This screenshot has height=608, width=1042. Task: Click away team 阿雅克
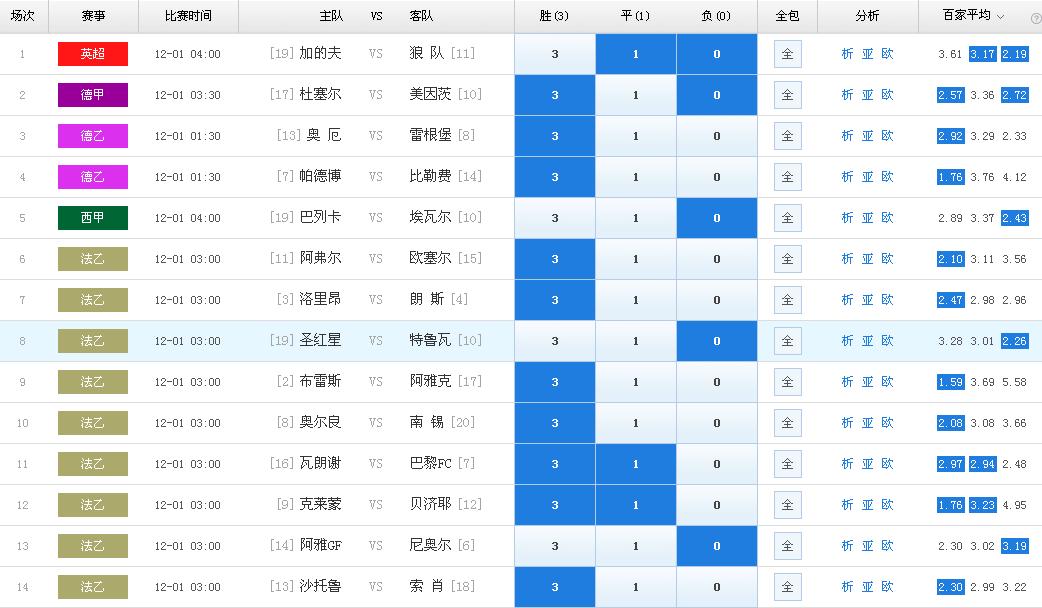pos(430,381)
